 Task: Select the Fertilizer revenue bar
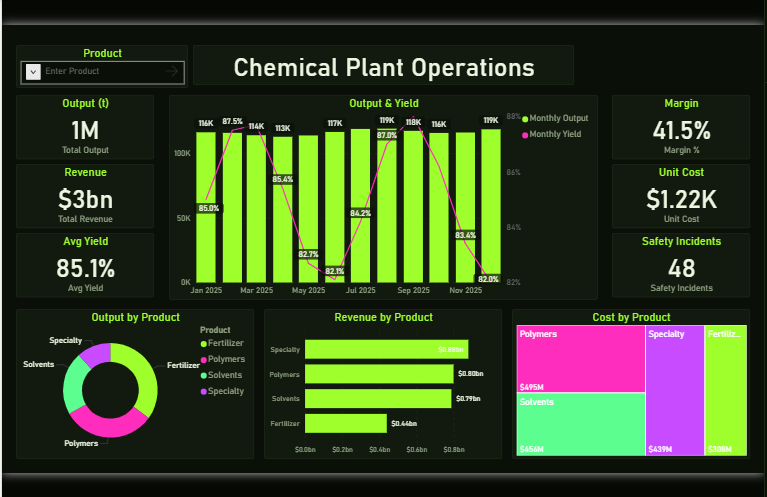[346, 424]
